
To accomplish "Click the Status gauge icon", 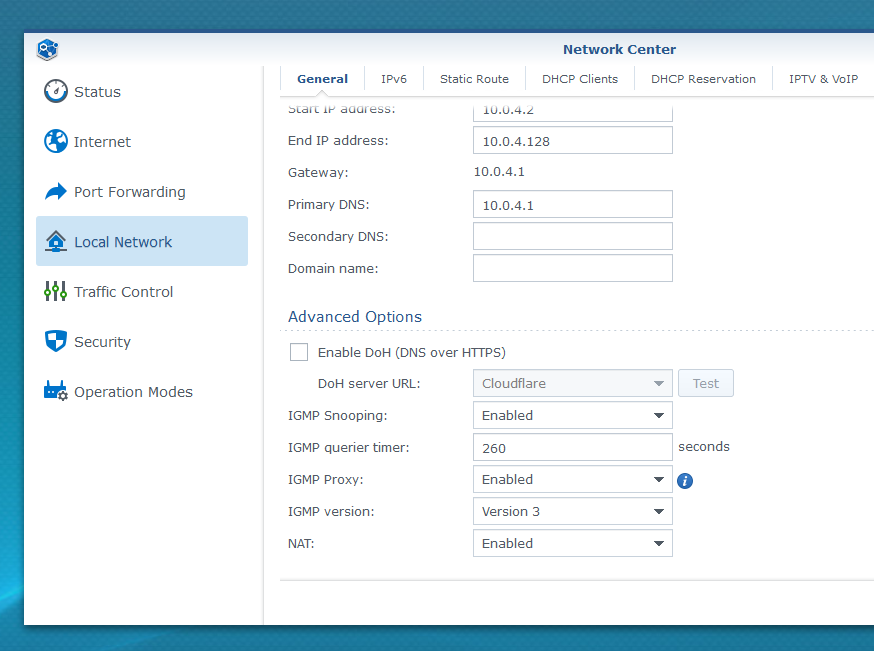I will (55, 92).
